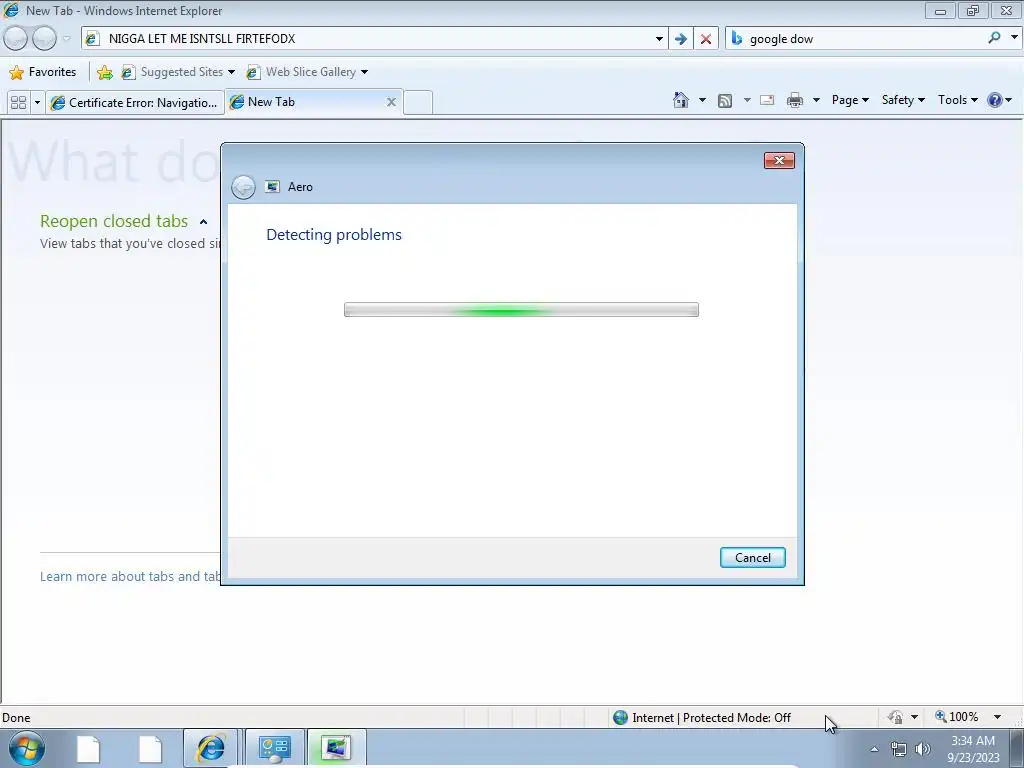Click the Control Panel taskbar icon

[274, 748]
